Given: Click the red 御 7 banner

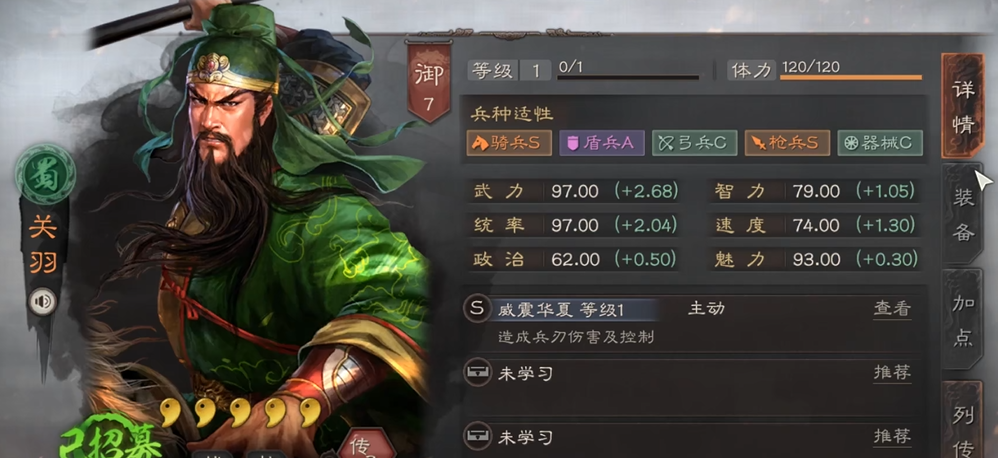Looking at the screenshot, I should [430, 81].
